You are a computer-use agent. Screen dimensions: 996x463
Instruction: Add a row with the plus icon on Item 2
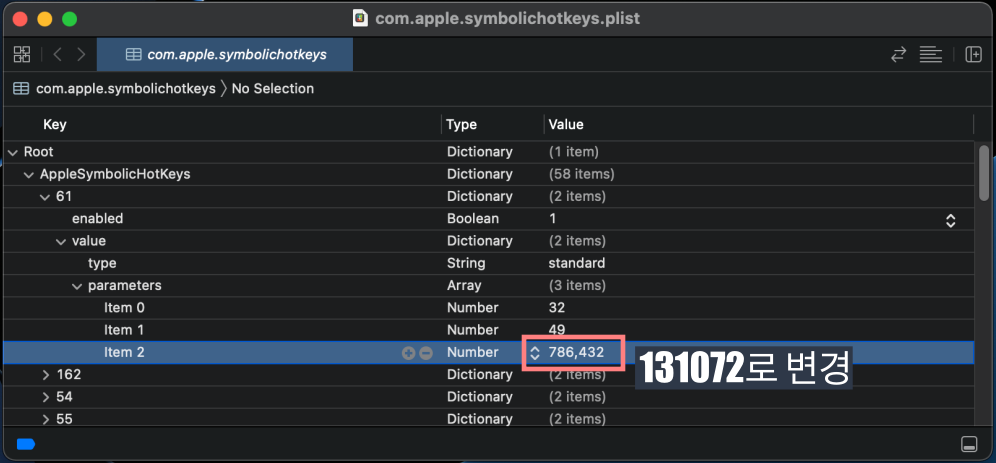(x=408, y=352)
